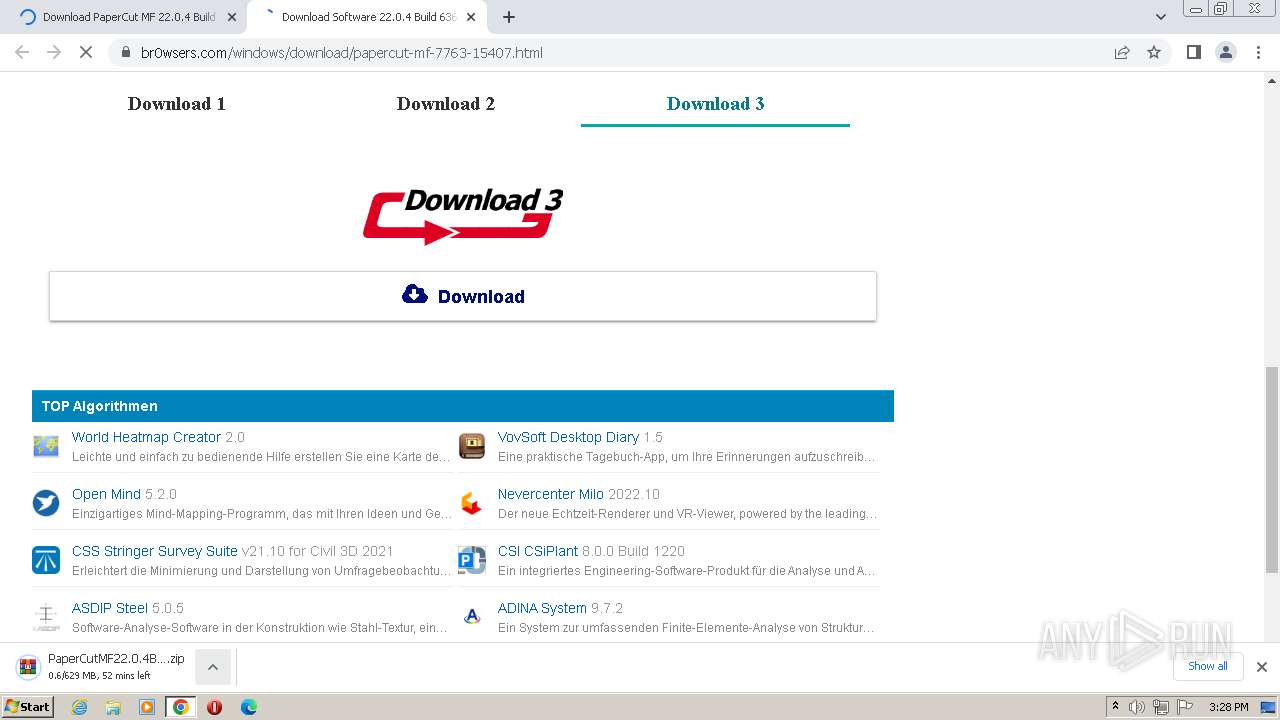Stop loading the page
Viewport: 1280px width, 720px height.
[x=86, y=52]
